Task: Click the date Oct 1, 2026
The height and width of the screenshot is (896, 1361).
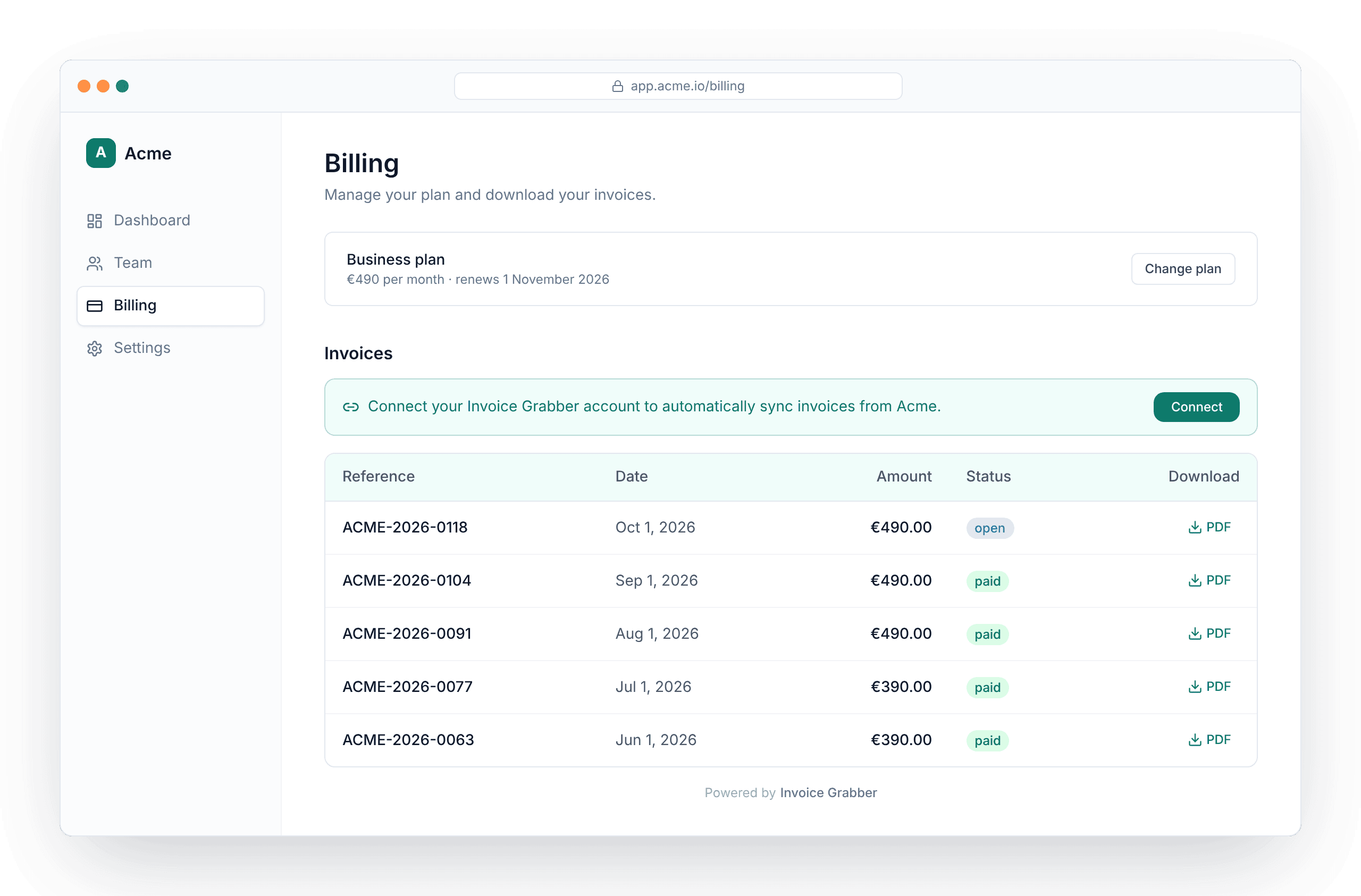Action: pos(655,527)
